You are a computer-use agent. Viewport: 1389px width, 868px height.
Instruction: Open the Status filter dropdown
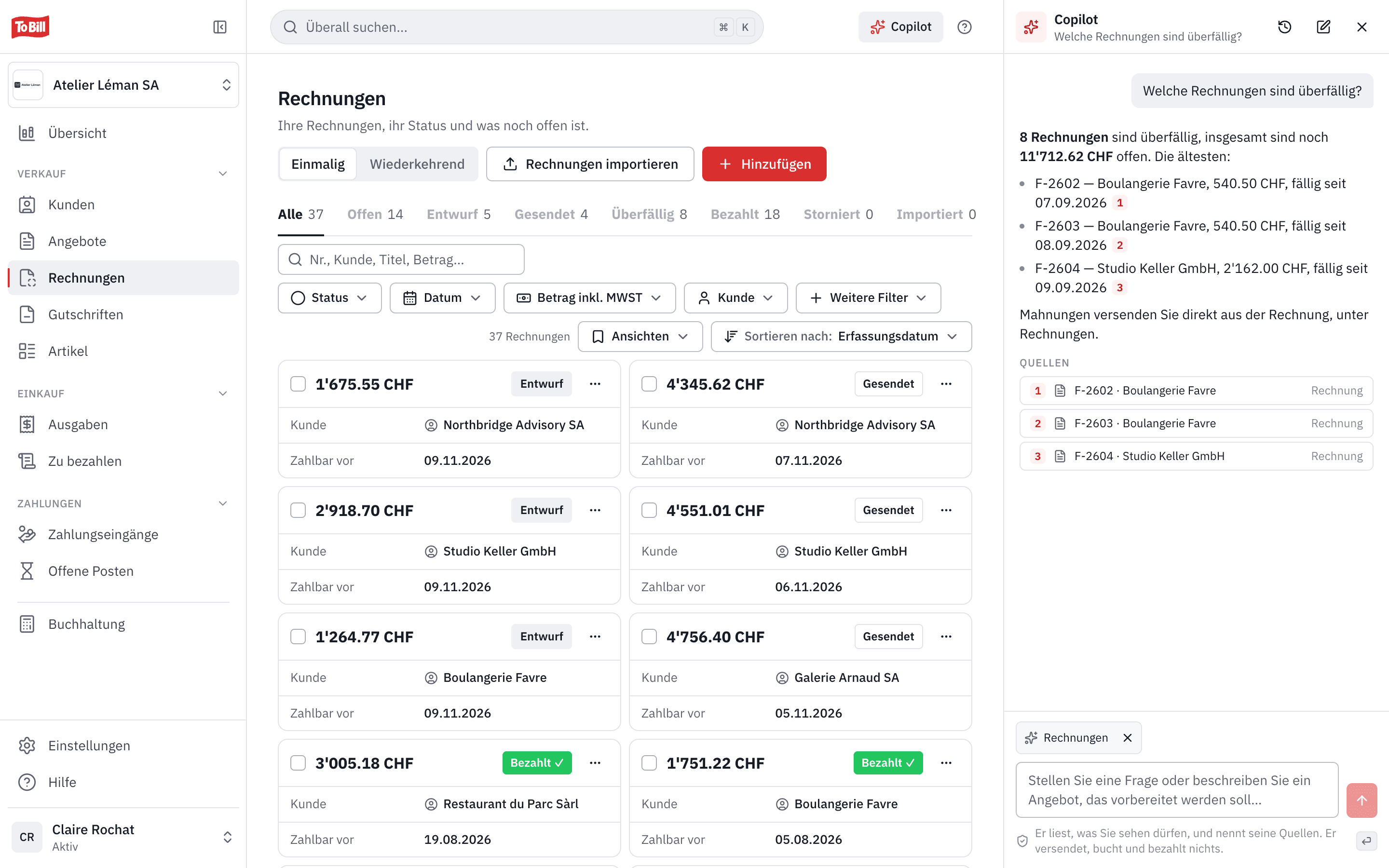click(x=329, y=298)
